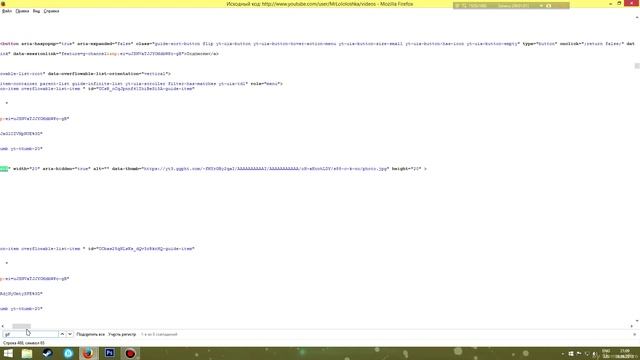Switch to Firefox on taskbar

pyautogui.click(x=88, y=353)
